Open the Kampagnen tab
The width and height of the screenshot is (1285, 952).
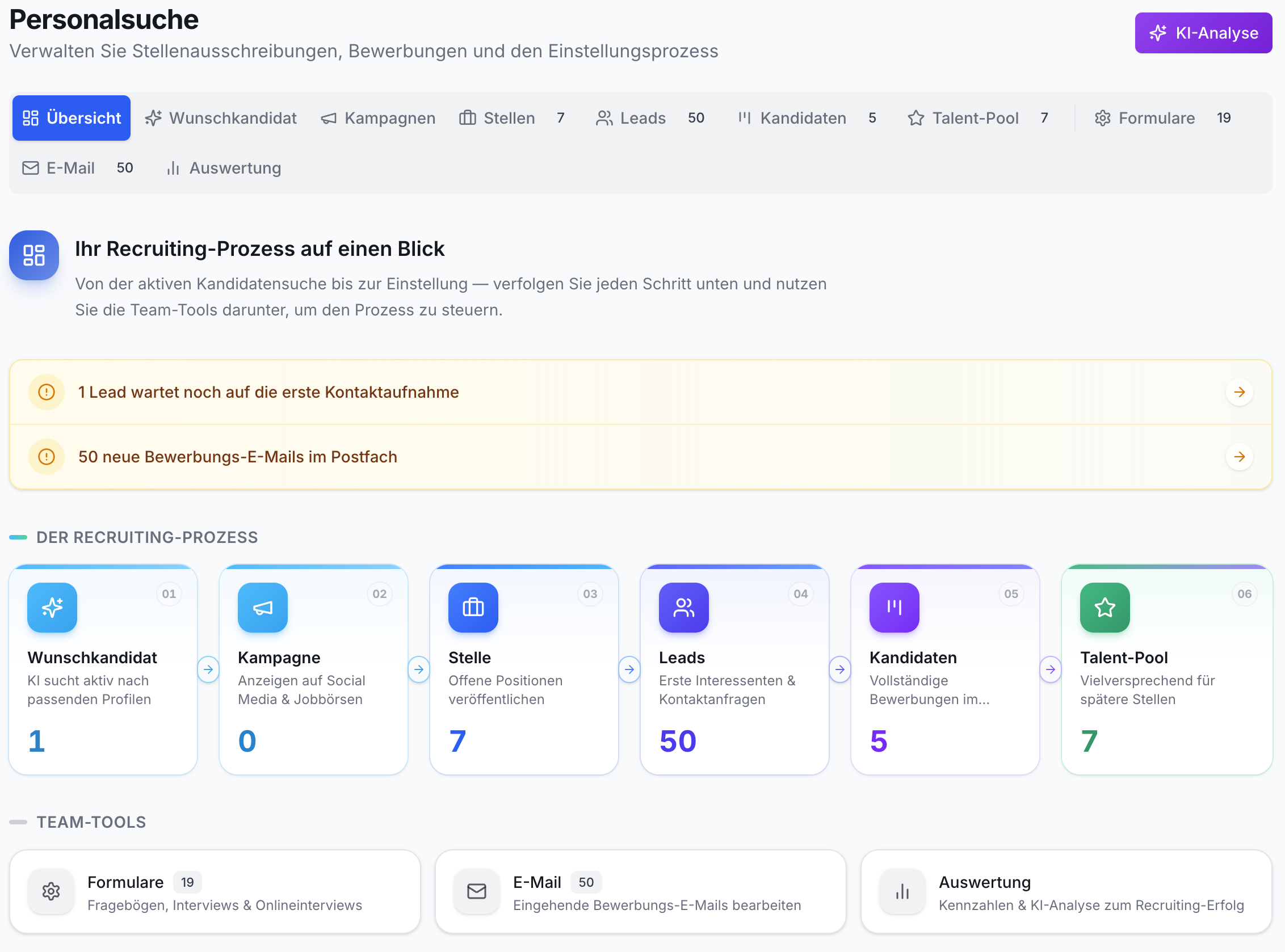[x=378, y=117]
